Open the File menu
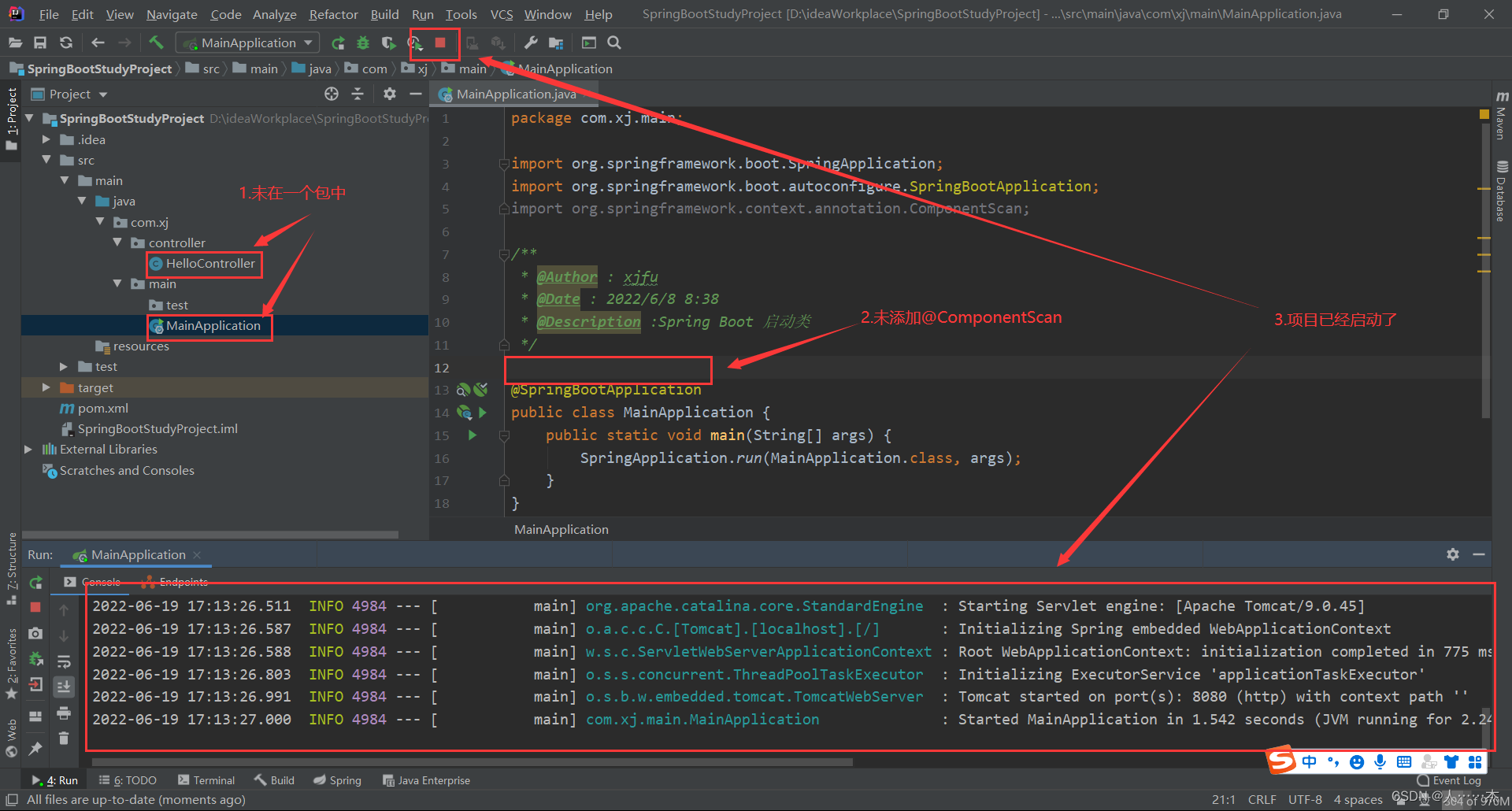1512x811 pixels. click(49, 14)
